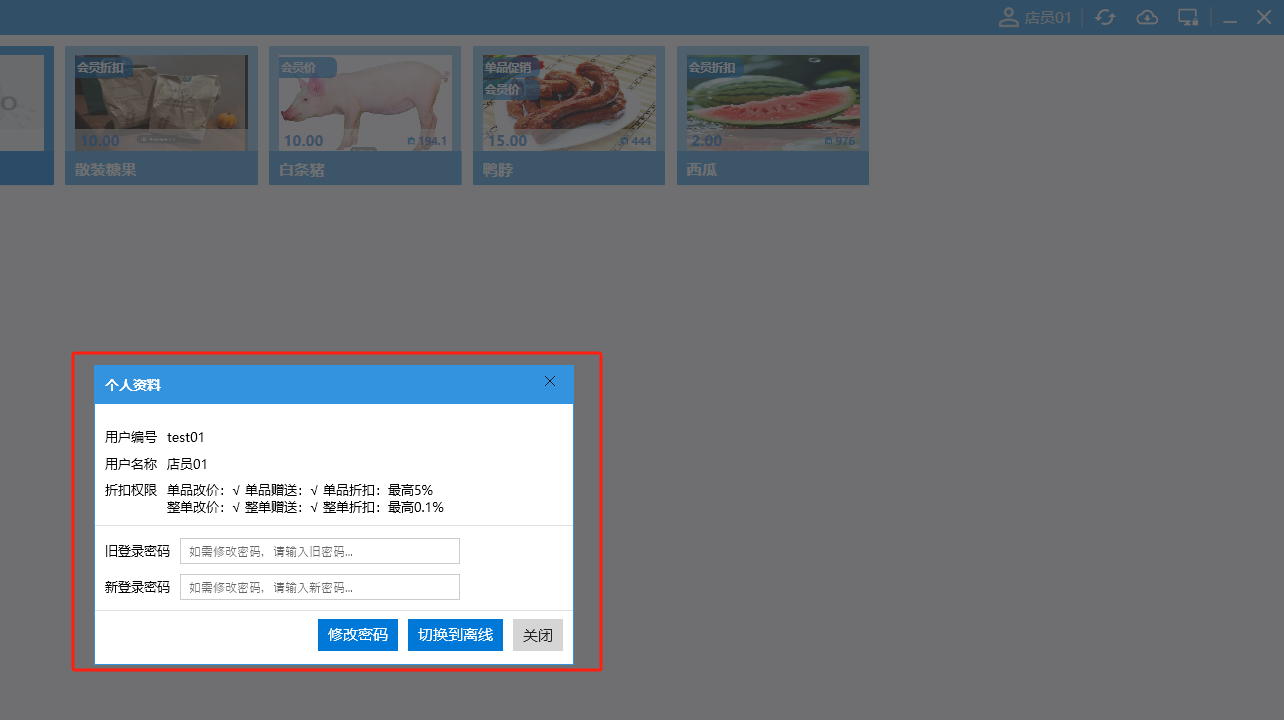Click the 单品促销 tag on 鸭脖

click(x=508, y=68)
